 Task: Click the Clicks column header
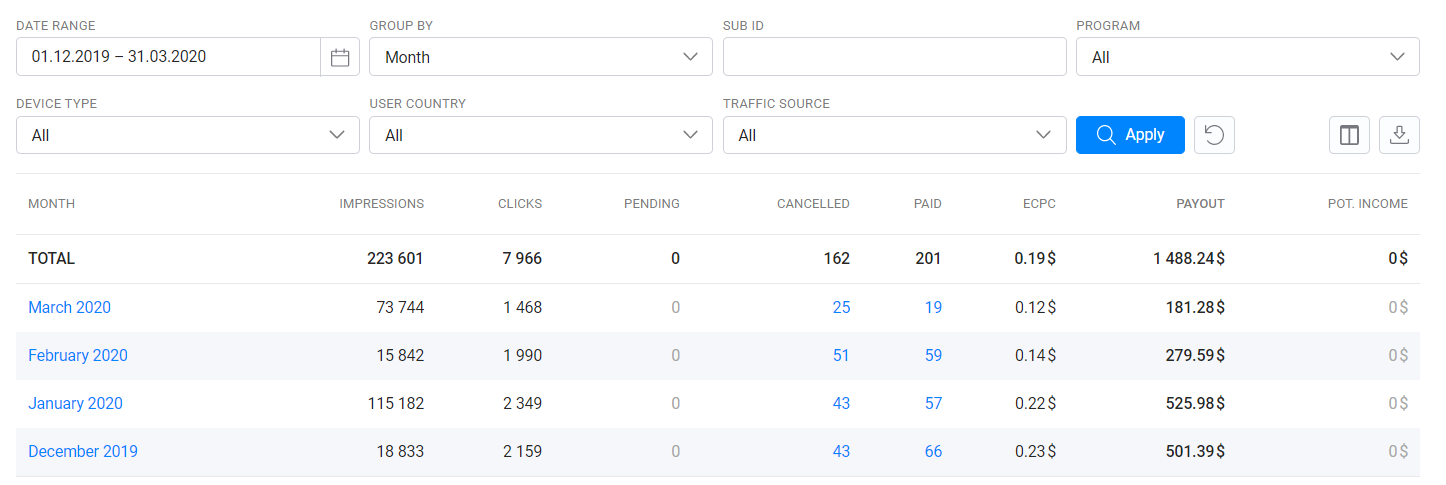(x=520, y=204)
